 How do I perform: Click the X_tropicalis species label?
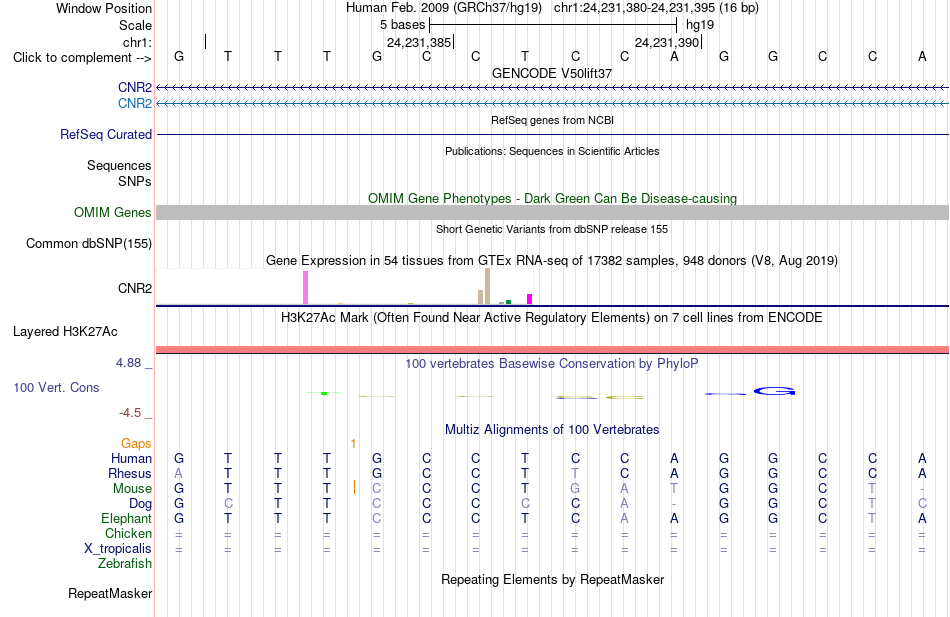point(118,549)
